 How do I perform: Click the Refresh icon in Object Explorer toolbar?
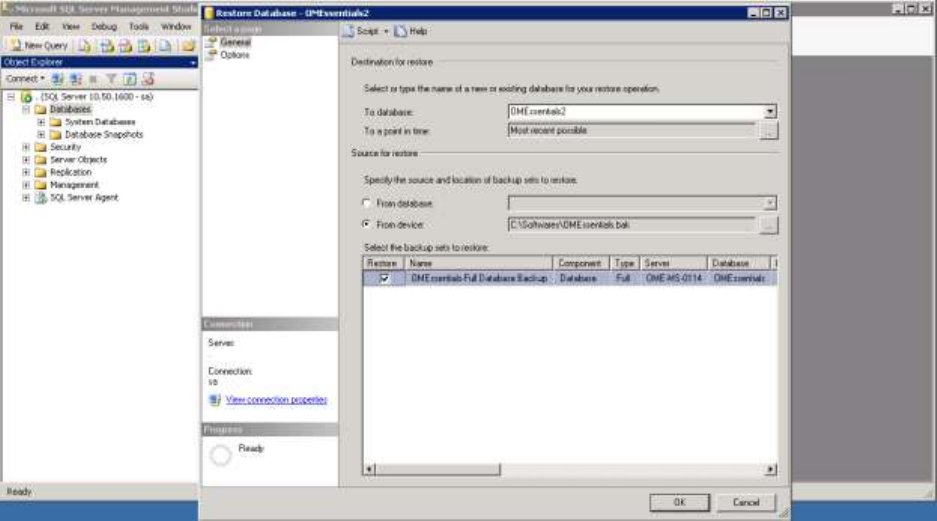(x=130, y=79)
